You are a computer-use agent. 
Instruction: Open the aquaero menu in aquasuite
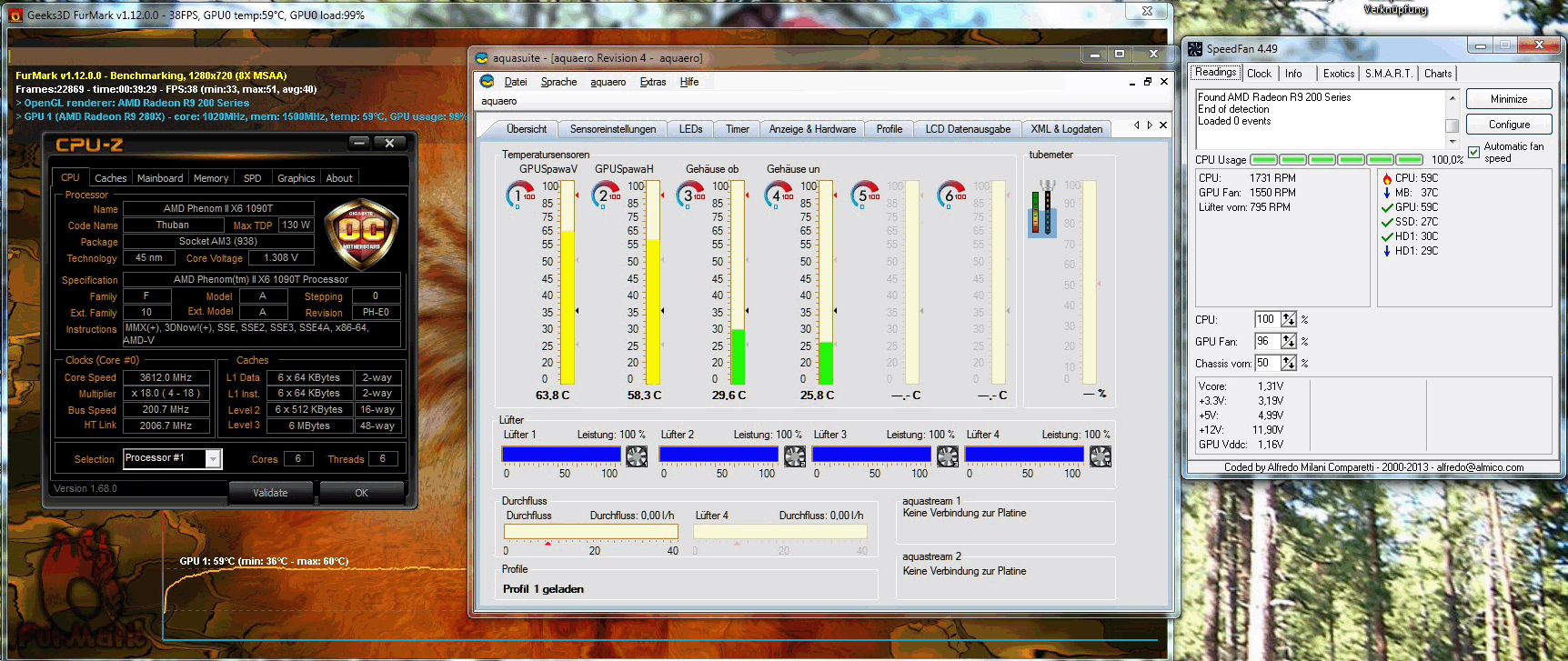pos(608,82)
